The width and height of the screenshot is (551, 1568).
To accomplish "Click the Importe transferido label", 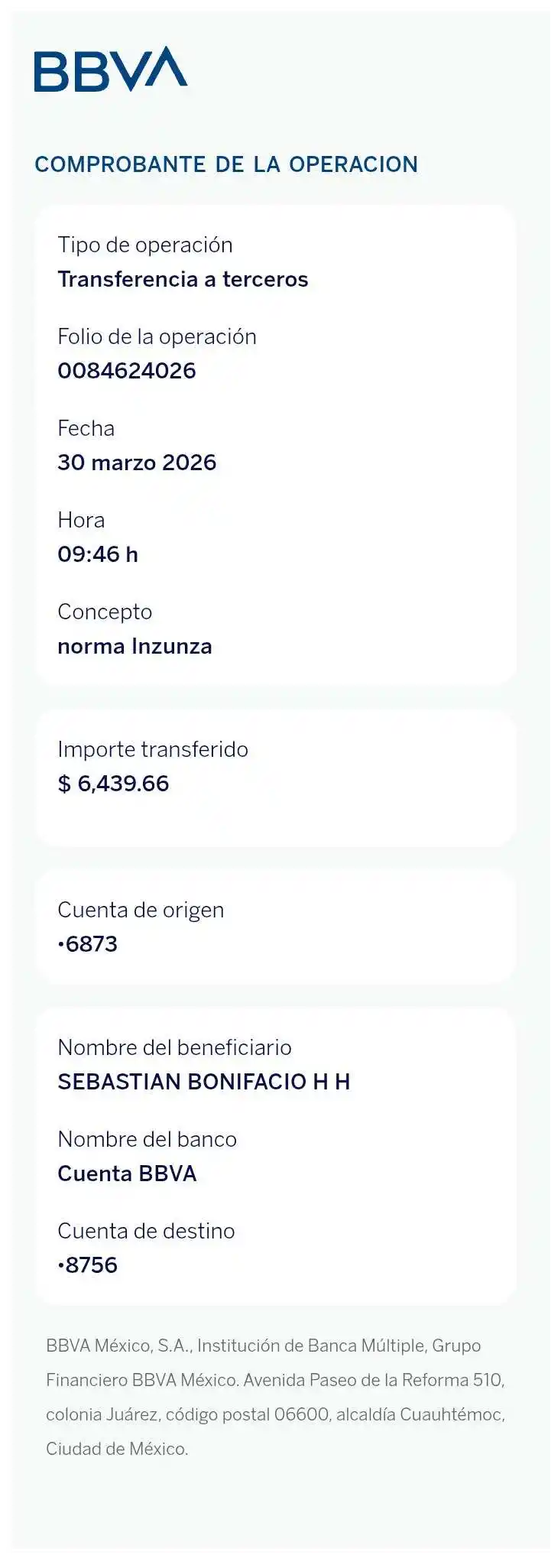I will point(153,750).
